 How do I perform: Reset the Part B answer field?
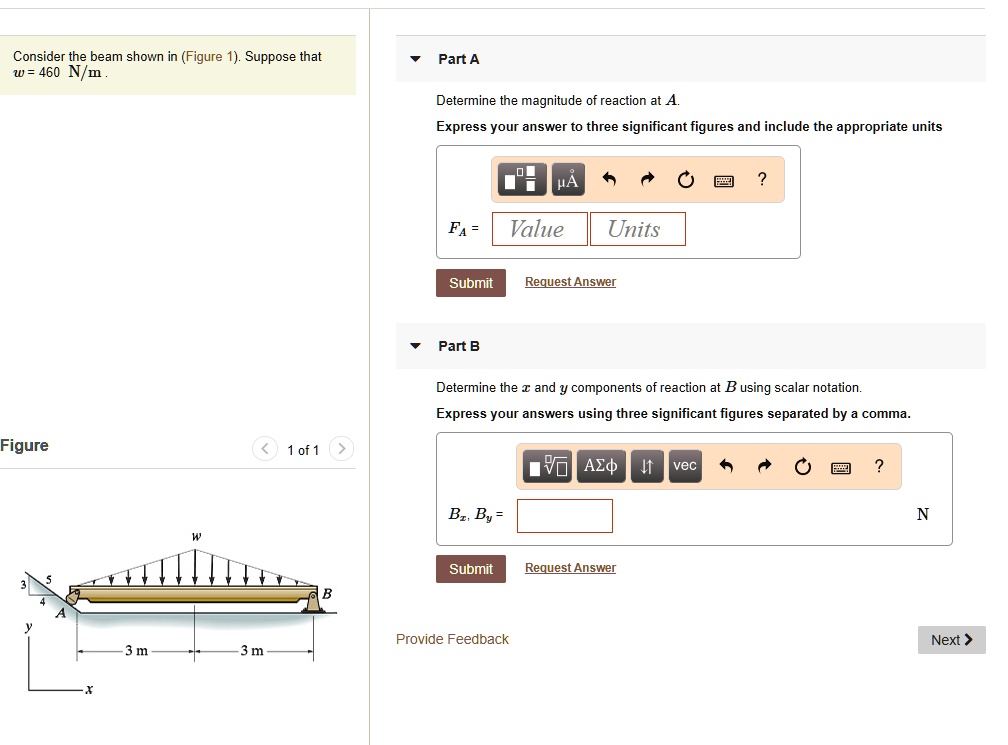[x=803, y=467]
